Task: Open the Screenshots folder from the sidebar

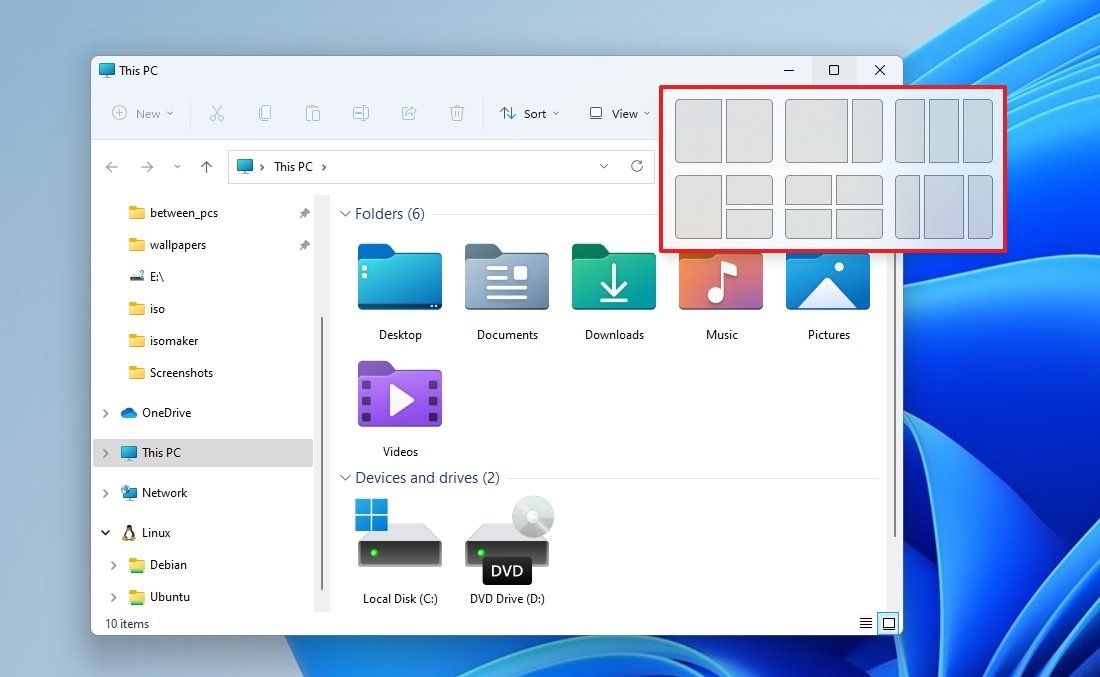Action: click(181, 372)
